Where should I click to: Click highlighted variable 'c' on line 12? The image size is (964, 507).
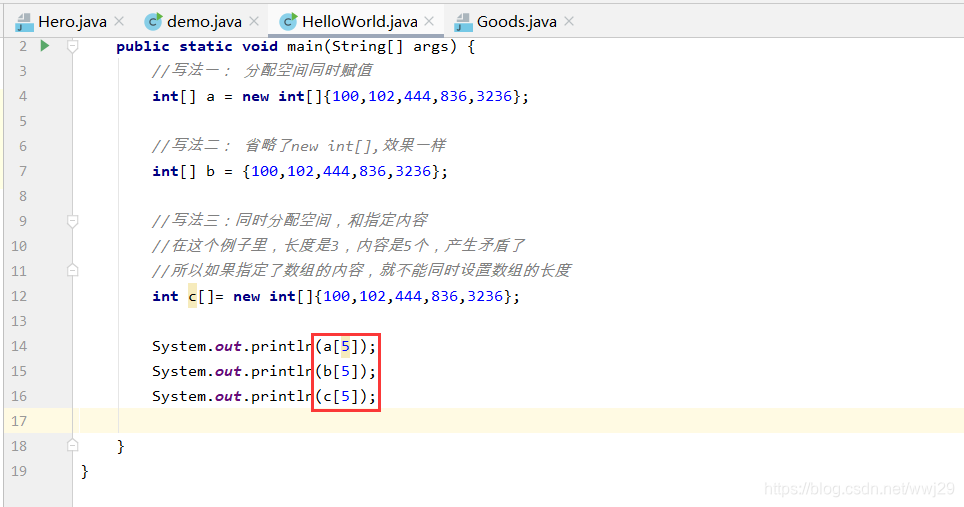[x=192, y=296]
